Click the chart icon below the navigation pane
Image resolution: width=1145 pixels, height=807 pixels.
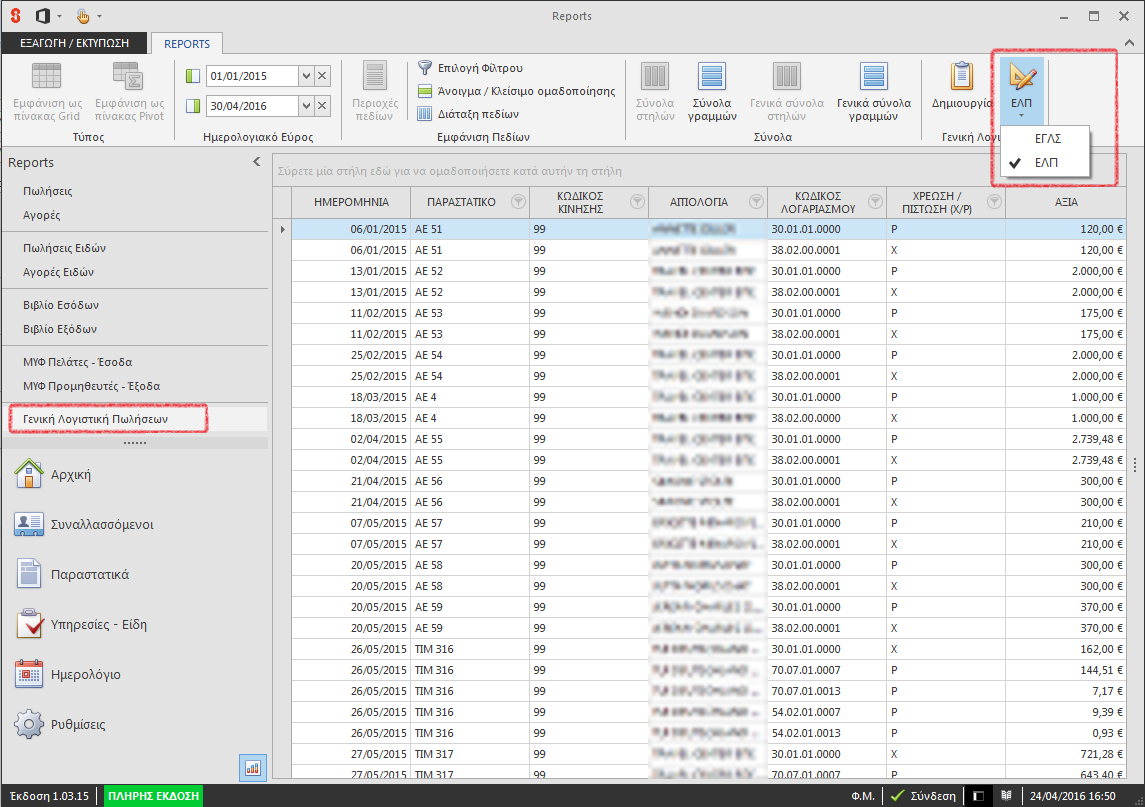click(253, 768)
